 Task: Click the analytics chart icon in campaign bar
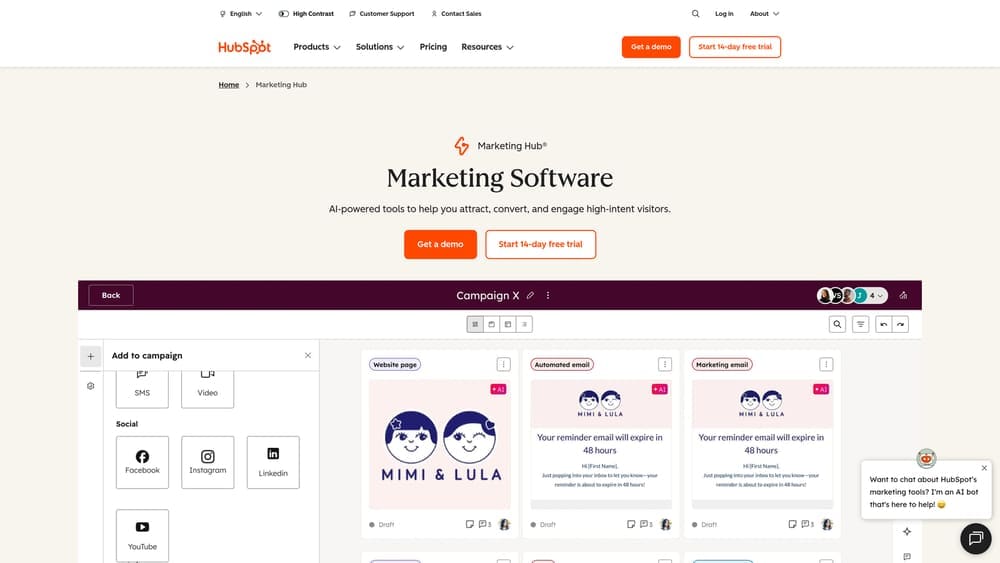(903, 295)
